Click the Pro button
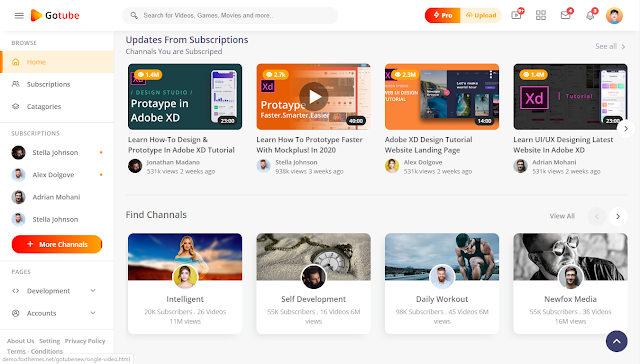 point(442,16)
